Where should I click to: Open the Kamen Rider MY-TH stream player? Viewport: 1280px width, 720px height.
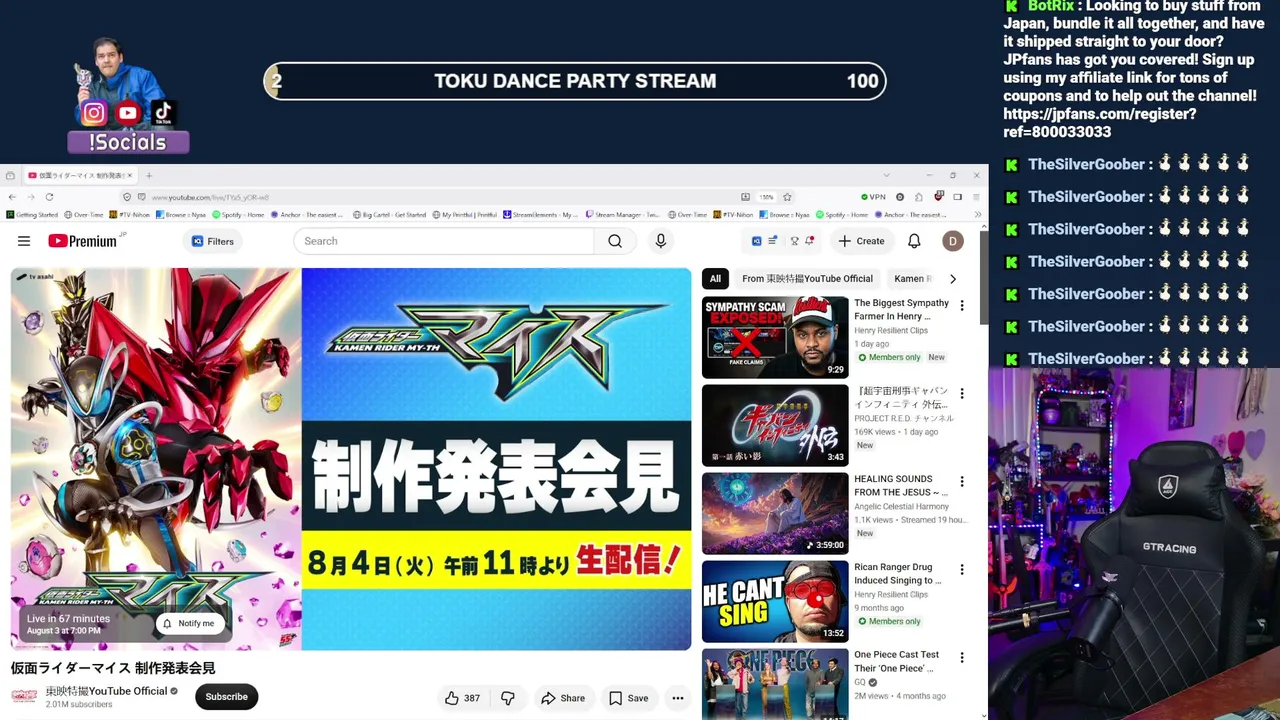tap(351, 459)
